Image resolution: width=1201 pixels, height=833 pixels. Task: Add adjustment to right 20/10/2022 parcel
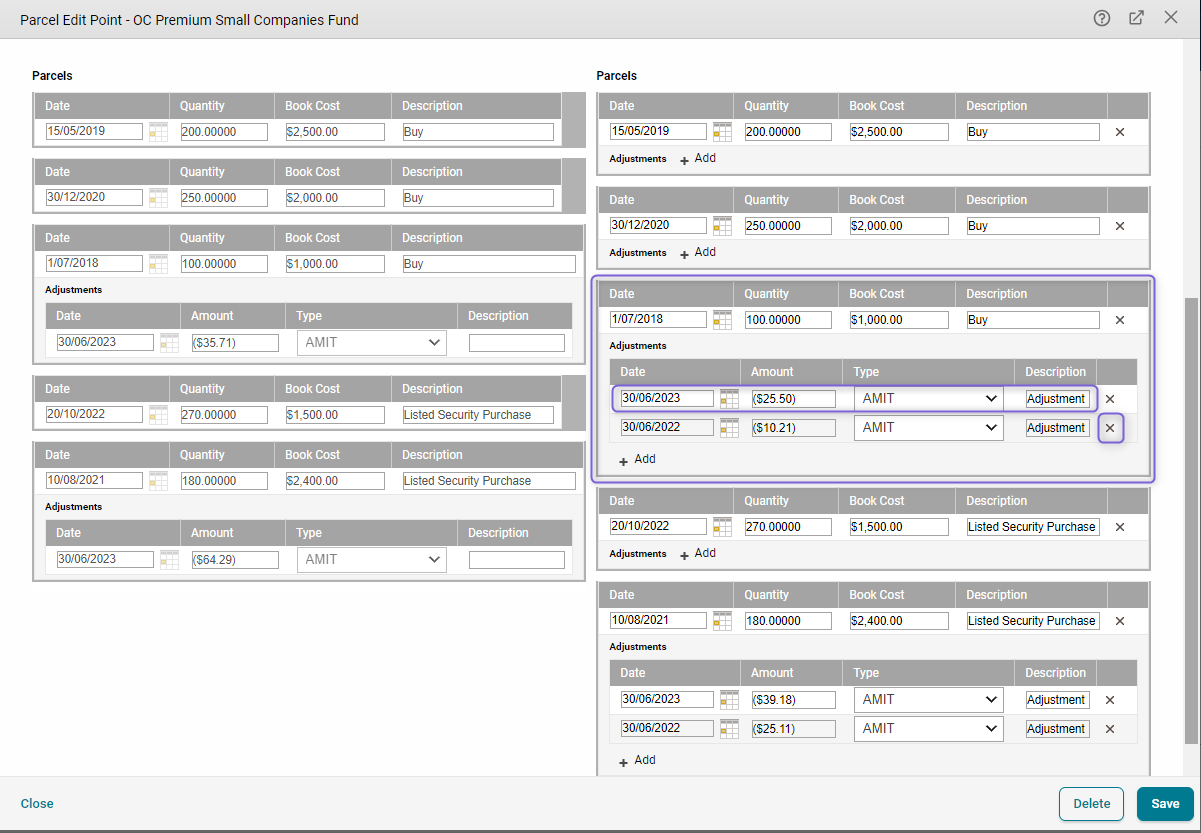(698, 553)
